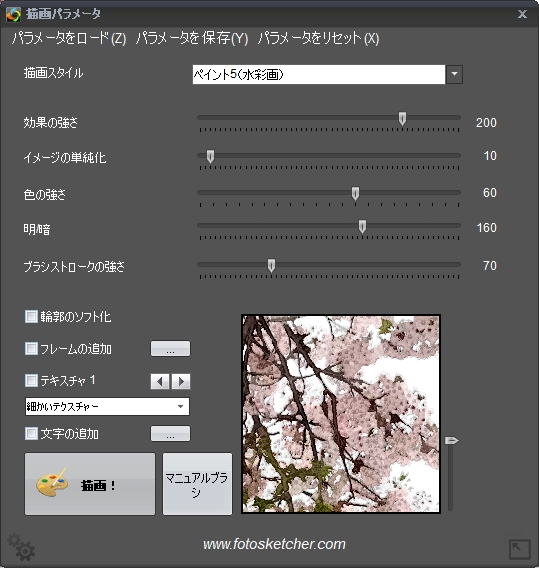
Task: Enable 輪郭のソフト化 checkbox
Action: click(31, 316)
